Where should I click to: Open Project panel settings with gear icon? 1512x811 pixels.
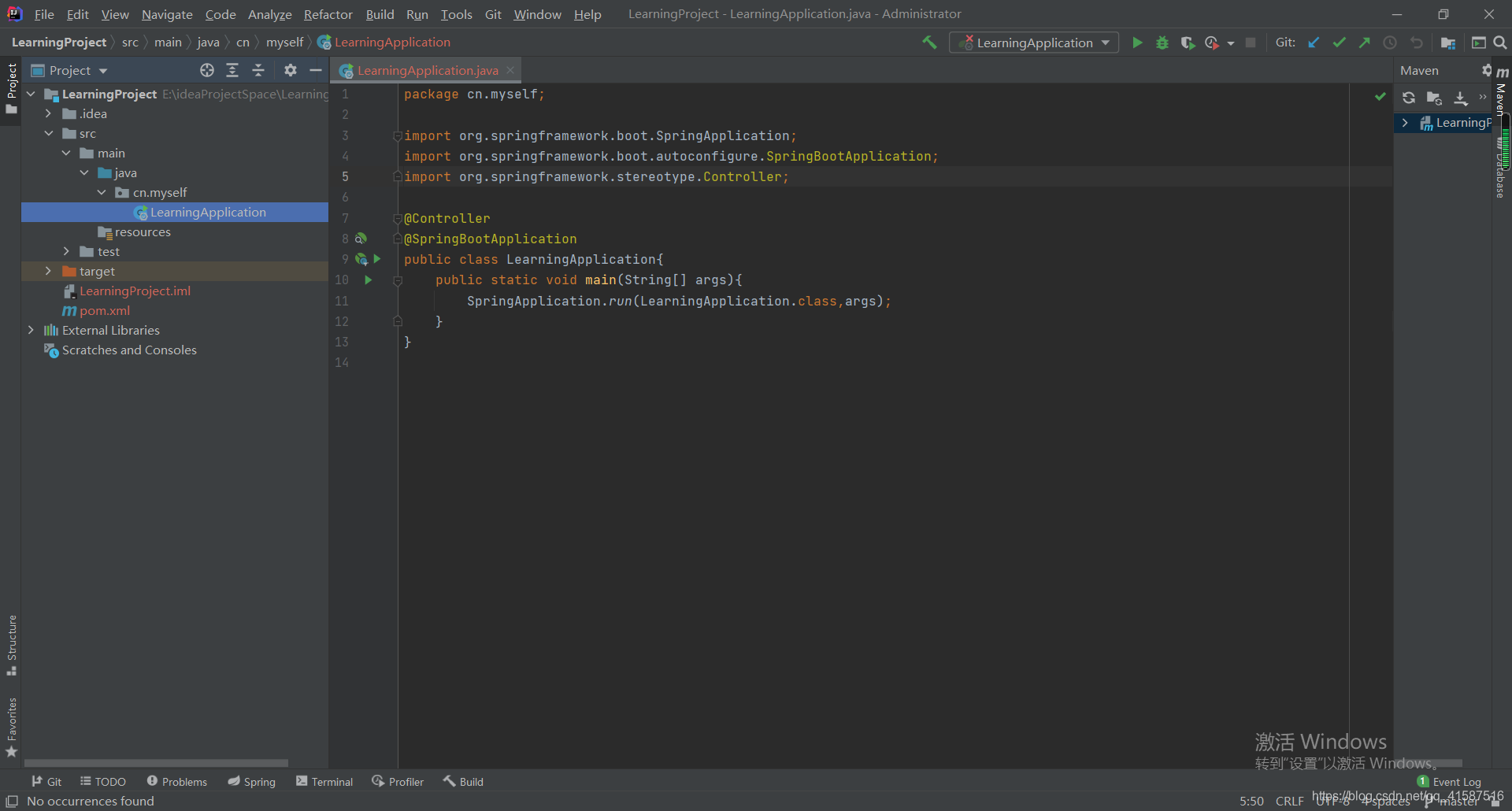point(290,69)
